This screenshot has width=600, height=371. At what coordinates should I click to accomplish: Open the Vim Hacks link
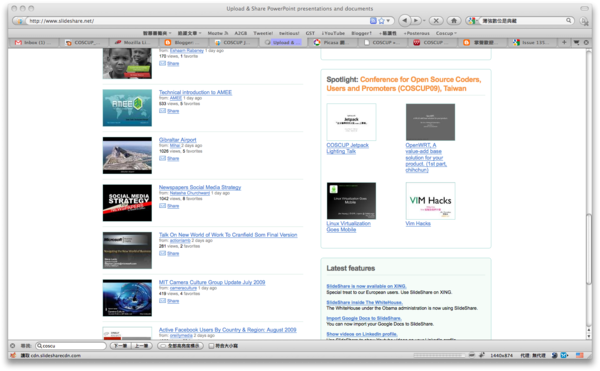[x=418, y=223]
